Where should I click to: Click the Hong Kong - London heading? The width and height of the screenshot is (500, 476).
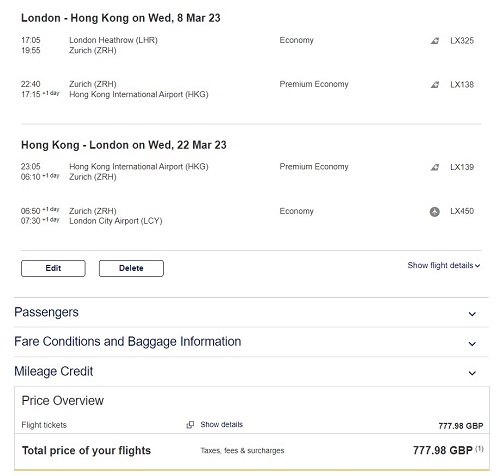(x=124, y=145)
